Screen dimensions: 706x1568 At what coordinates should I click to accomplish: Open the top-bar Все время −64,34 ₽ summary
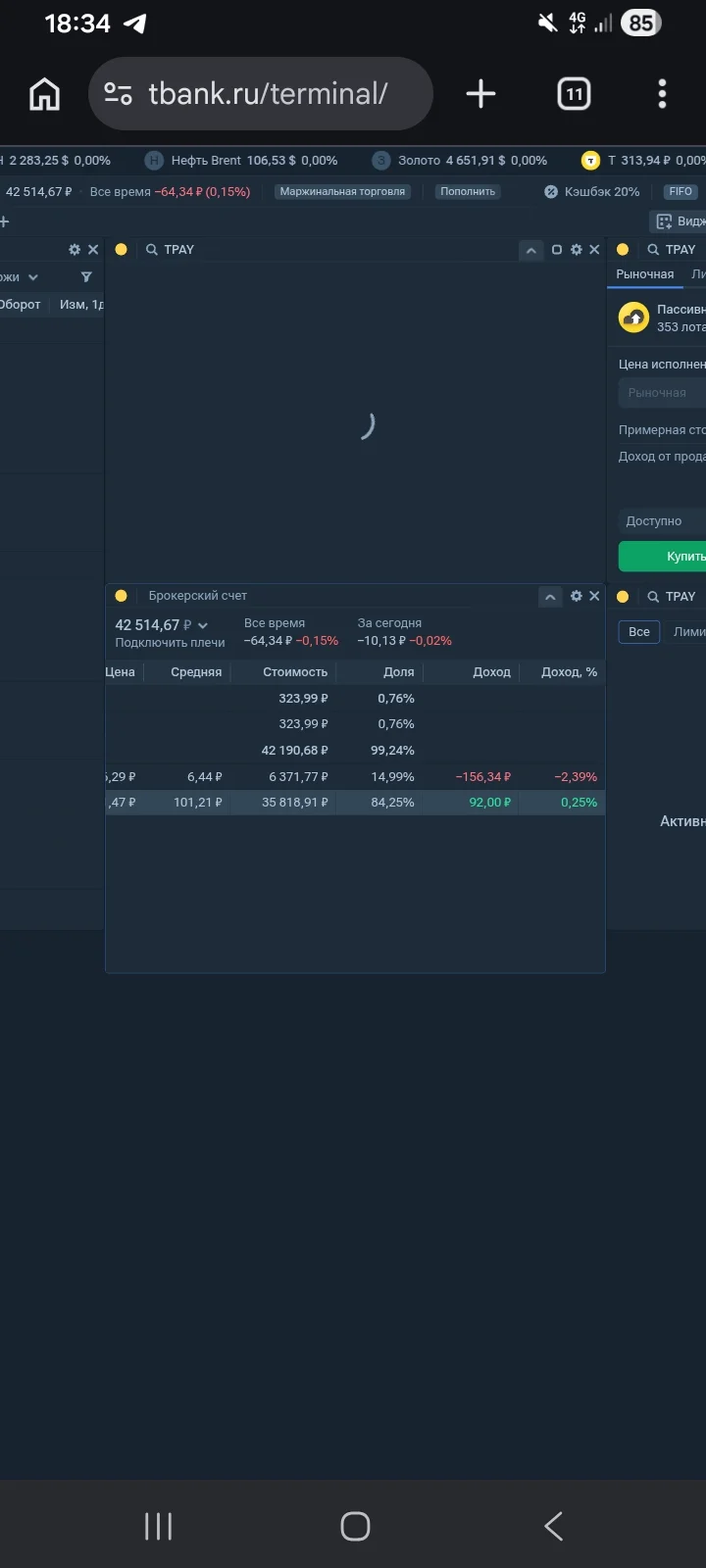click(x=170, y=192)
